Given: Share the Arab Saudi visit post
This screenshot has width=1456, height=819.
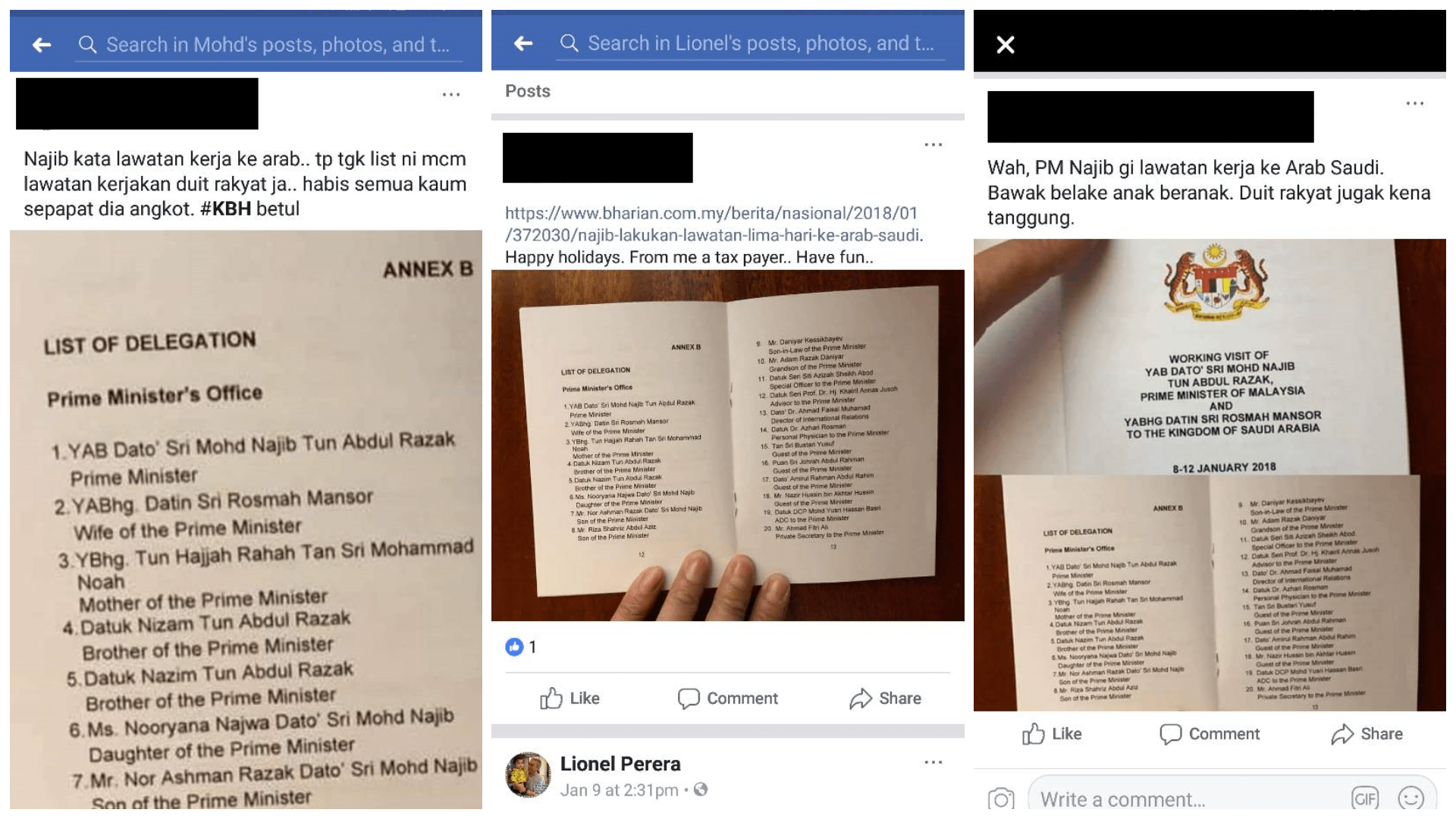Looking at the screenshot, I should pos(1367,734).
